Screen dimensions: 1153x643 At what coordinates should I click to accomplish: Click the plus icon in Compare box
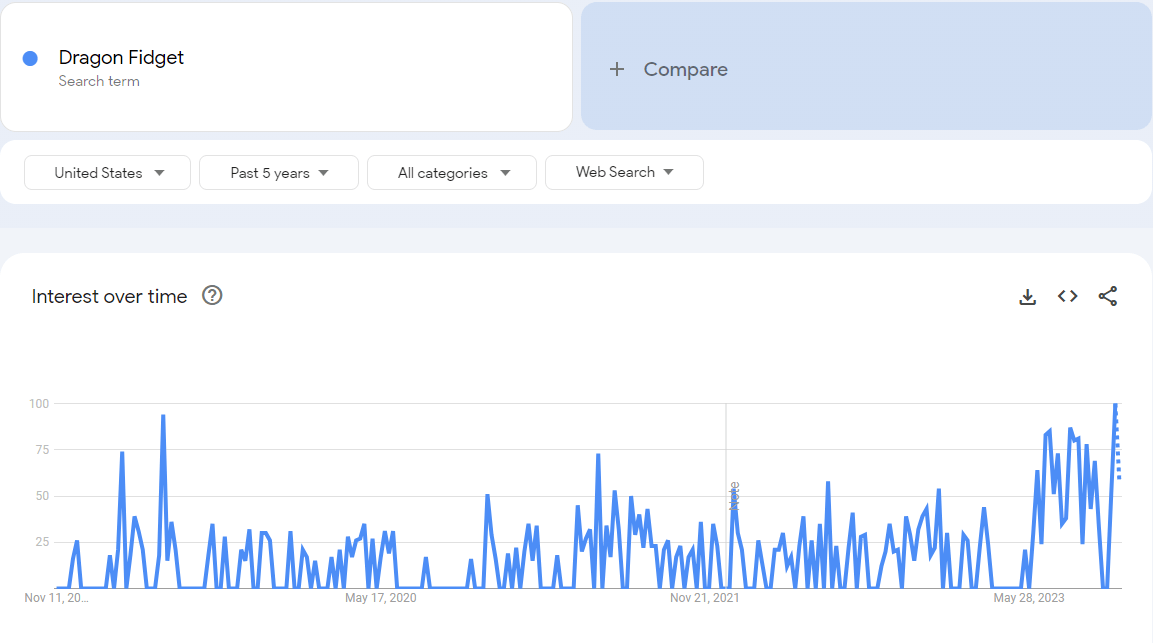click(617, 69)
